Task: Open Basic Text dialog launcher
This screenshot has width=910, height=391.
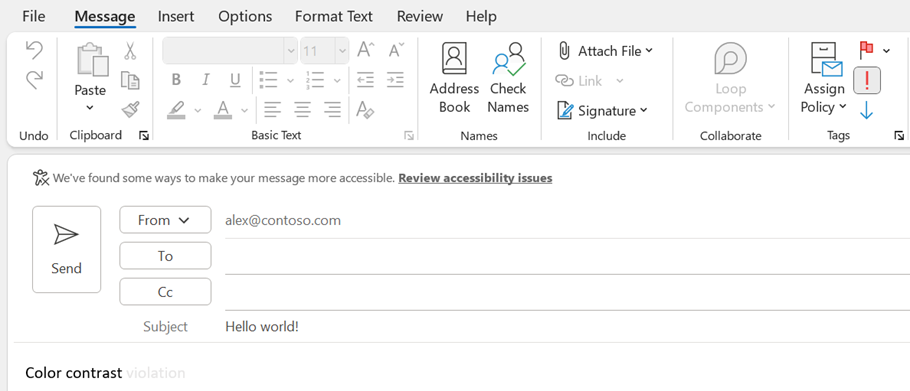Action: [409, 136]
